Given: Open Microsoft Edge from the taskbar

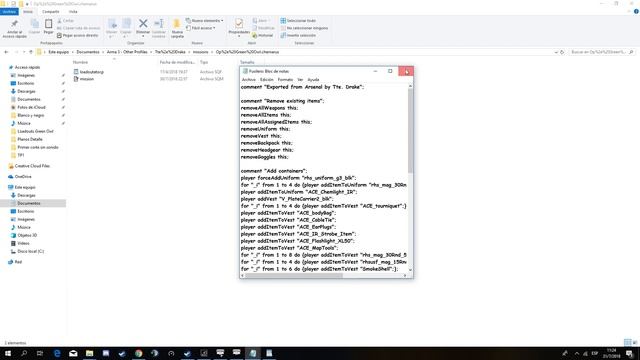Looking at the screenshot, I should (x=57, y=353).
